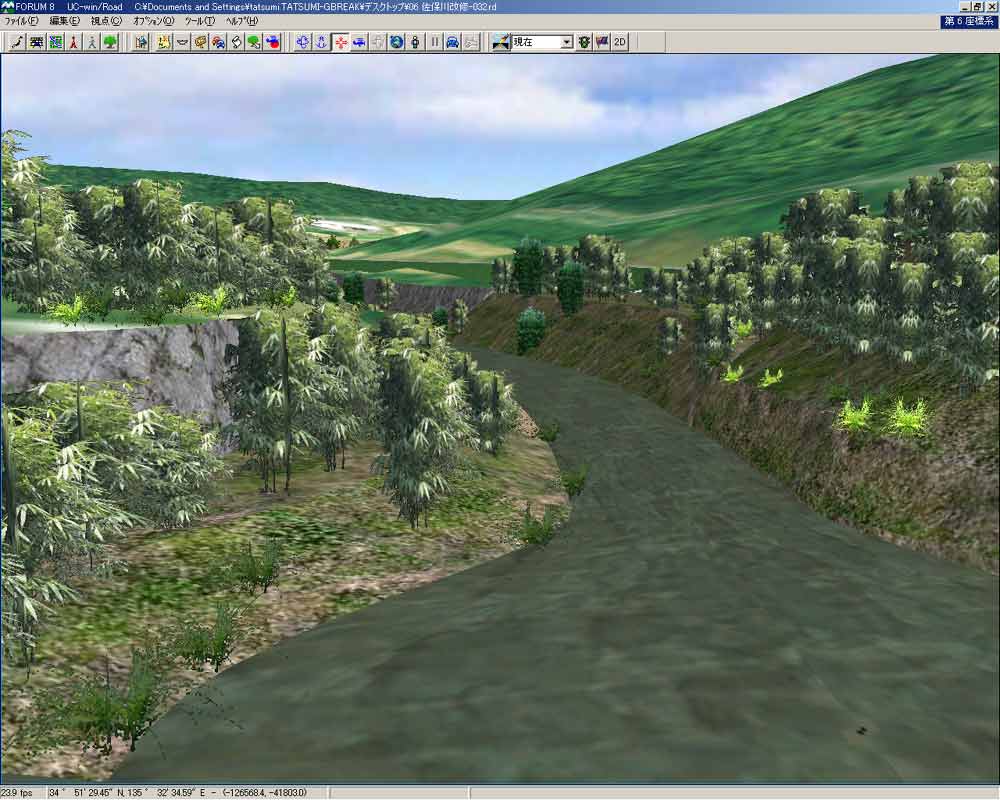Image resolution: width=1000 pixels, height=800 pixels.
Task: Open the 視点(C) menu
Action: (x=106, y=21)
